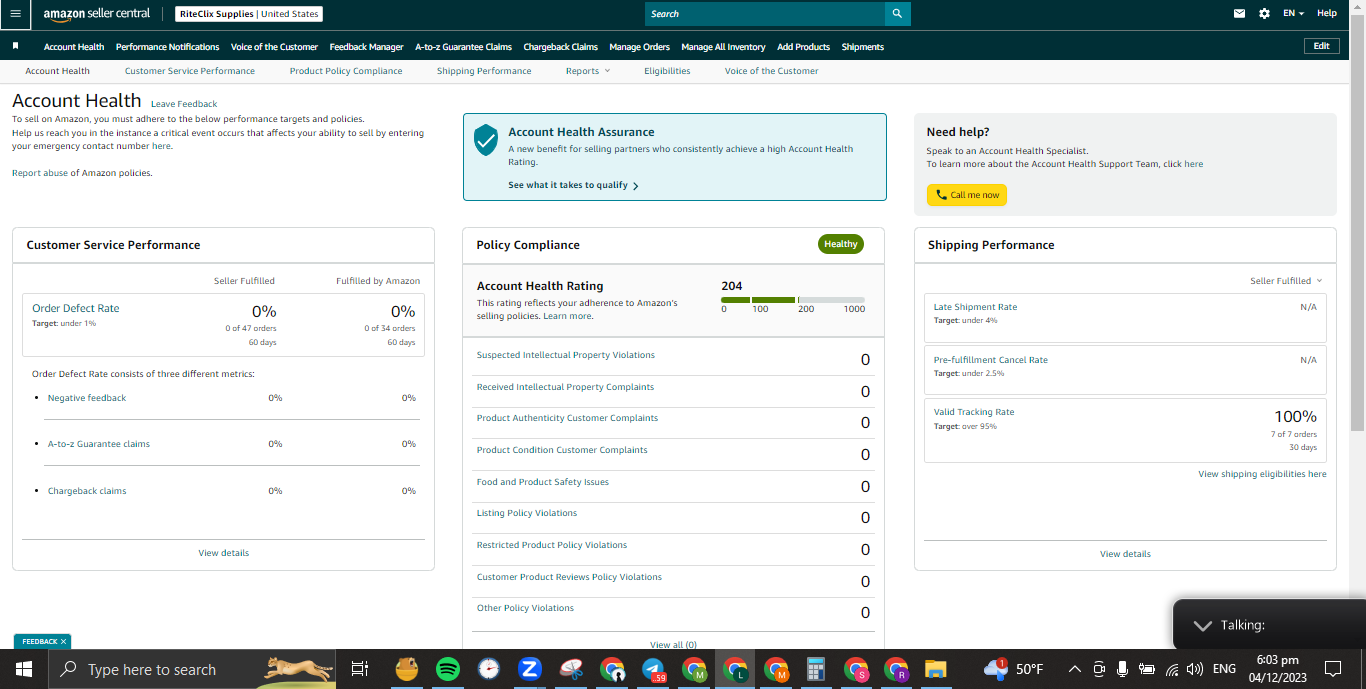Open the clock app taskbar icon
The image size is (1366, 689).
(488, 669)
